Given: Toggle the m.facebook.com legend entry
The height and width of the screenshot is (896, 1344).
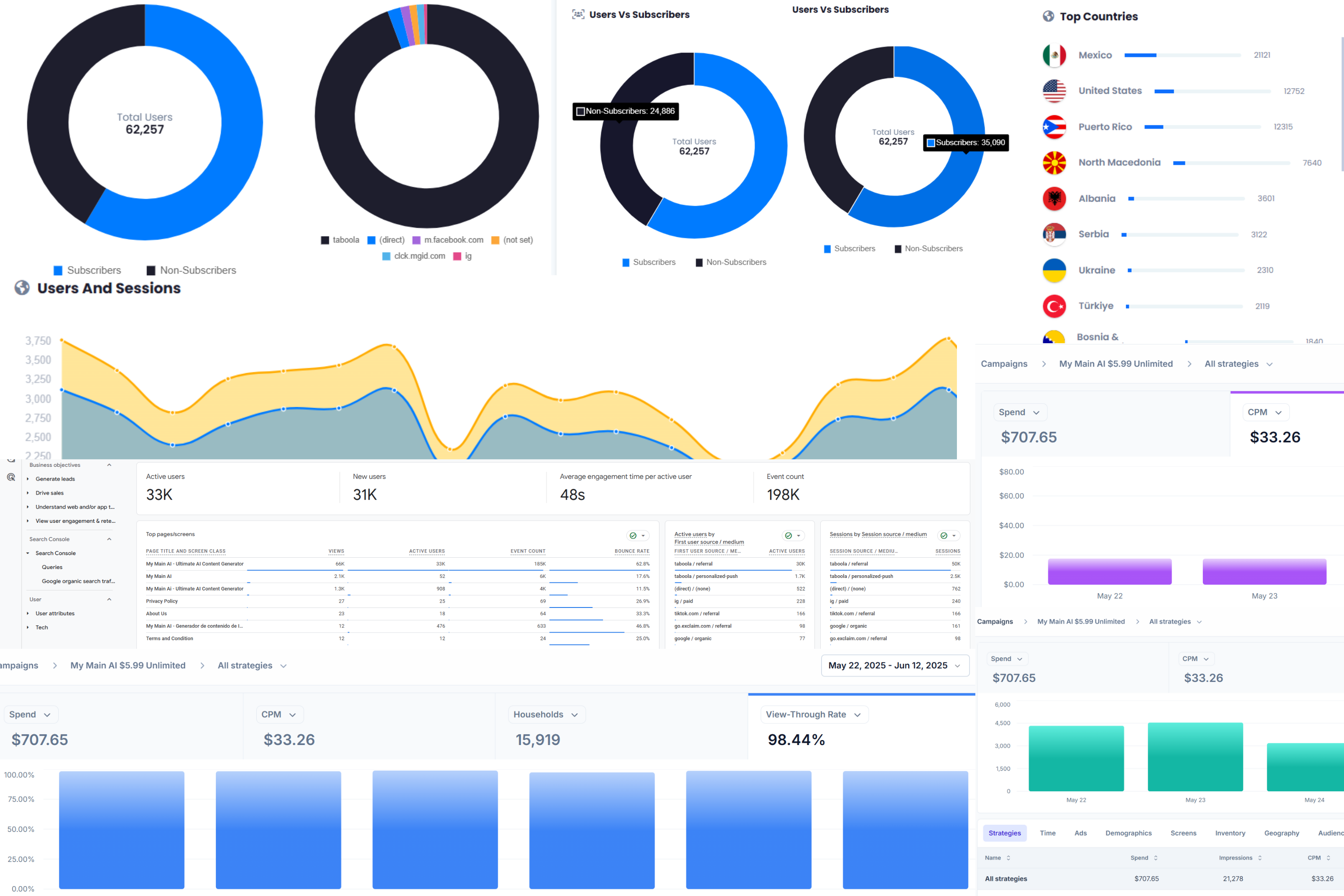Looking at the screenshot, I should 448,240.
